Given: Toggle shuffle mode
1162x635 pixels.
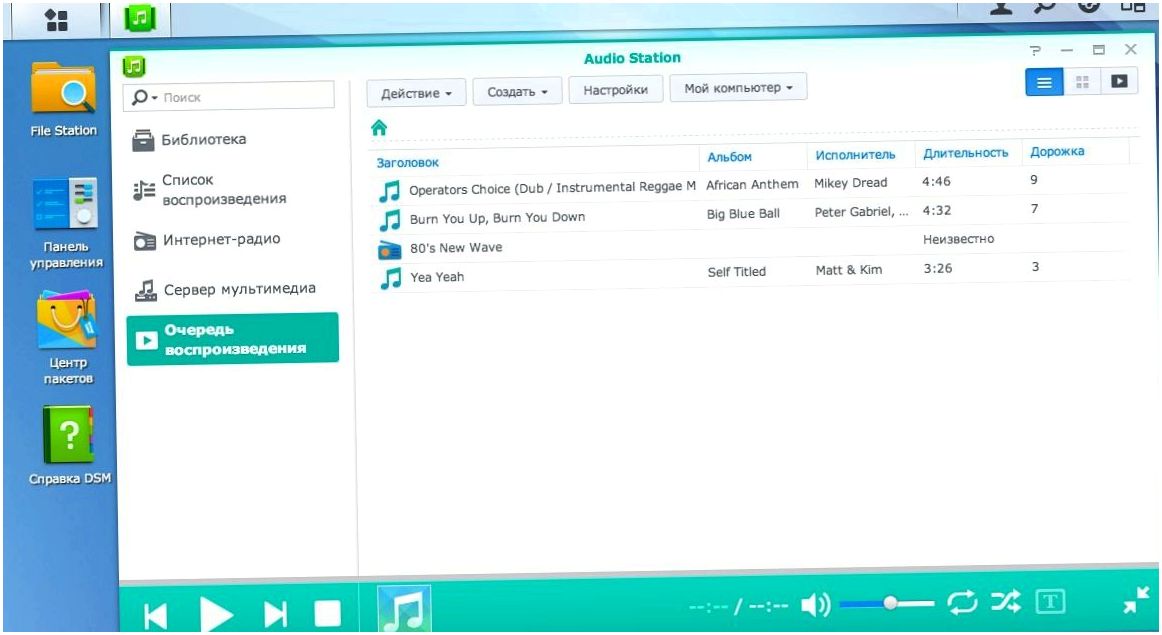Looking at the screenshot, I should tap(1005, 601).
